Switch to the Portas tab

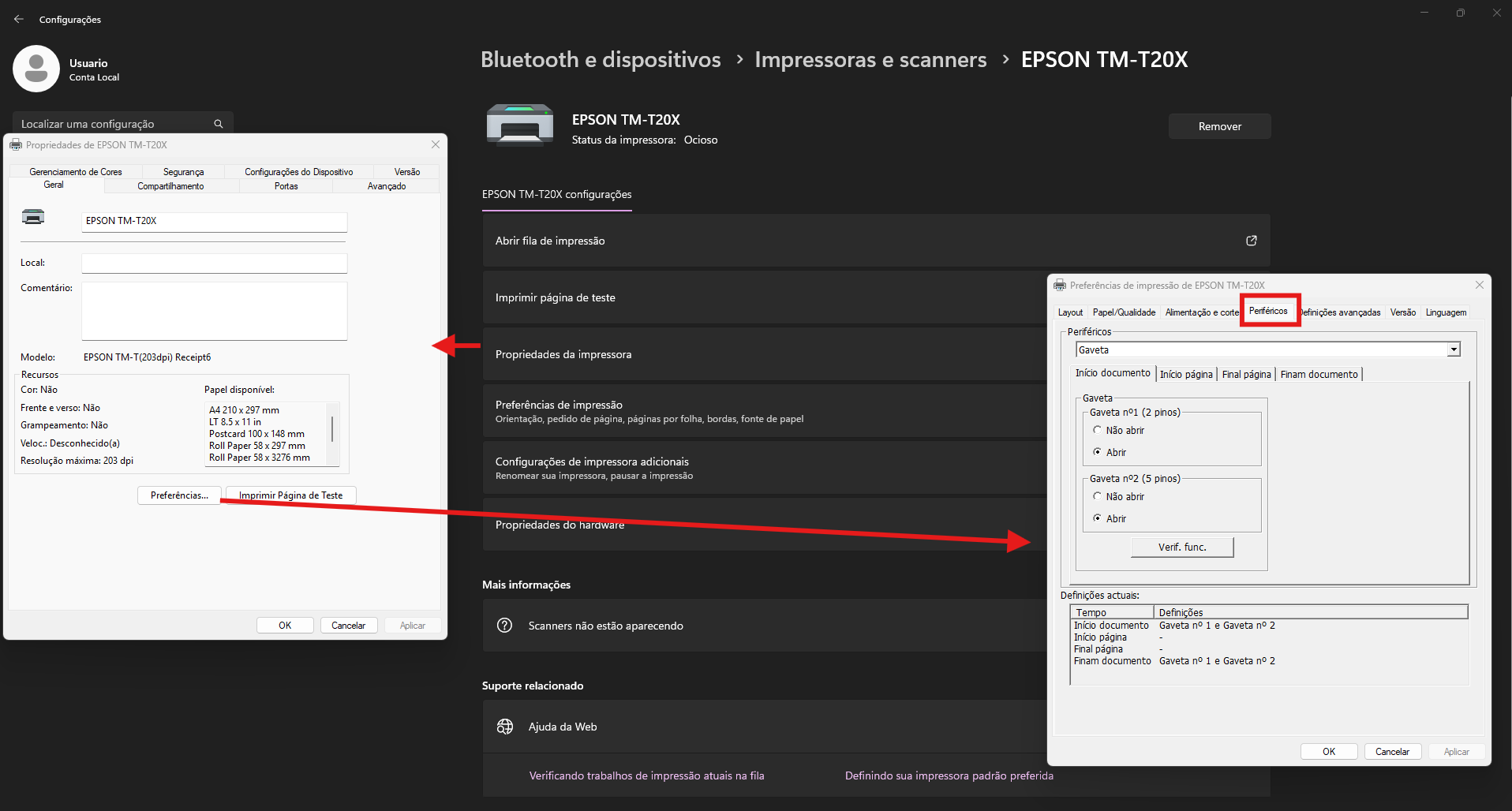[286, 186]
